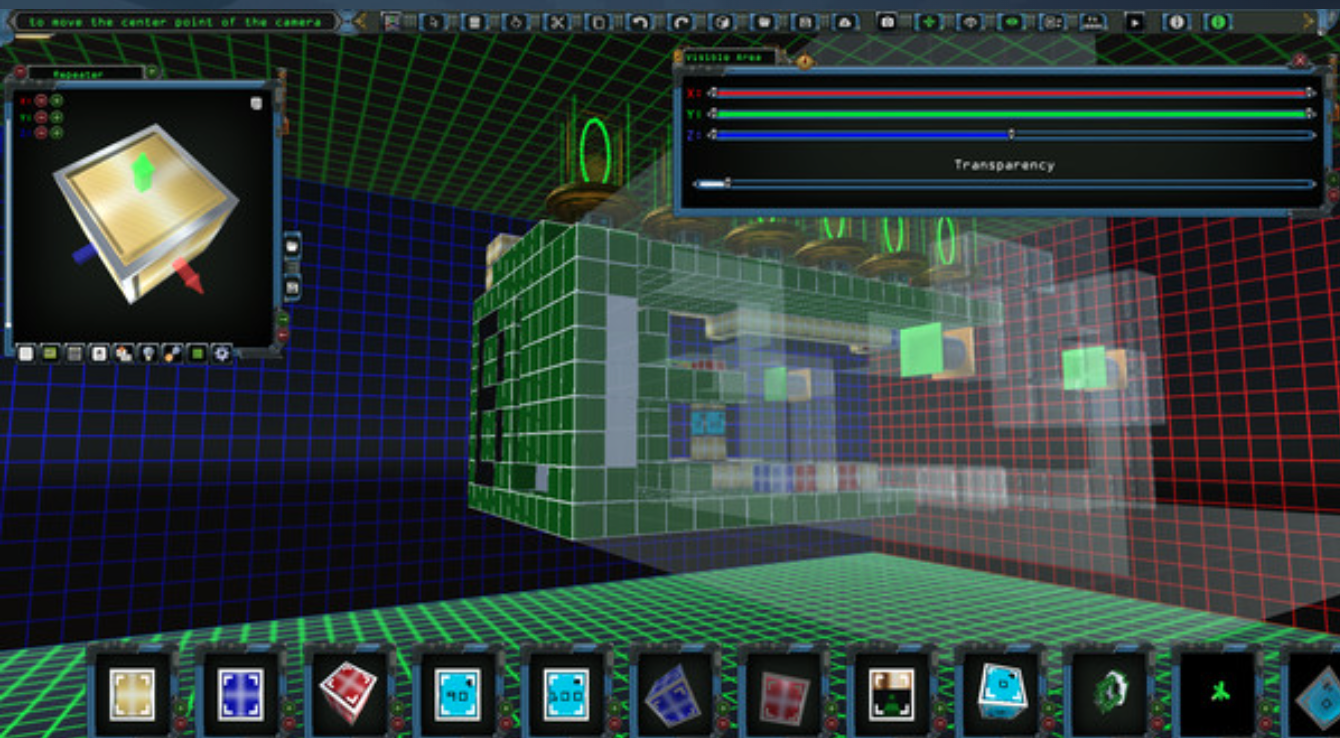Close the Visible Area panel
The height and width of the screenshot is (738, 1340).
pos(1300,60)
